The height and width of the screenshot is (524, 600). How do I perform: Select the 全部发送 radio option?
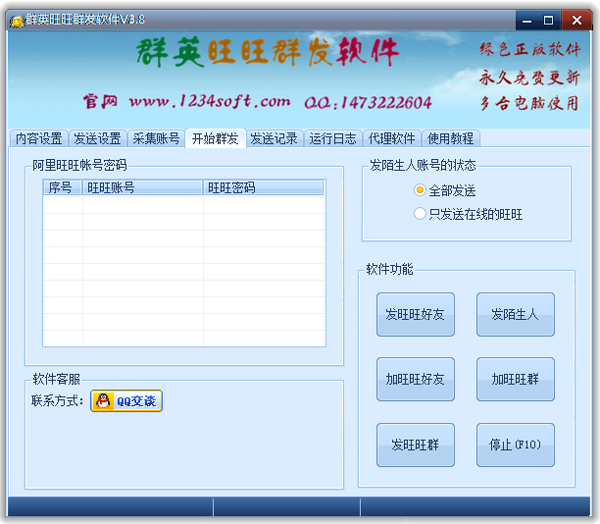420,190
